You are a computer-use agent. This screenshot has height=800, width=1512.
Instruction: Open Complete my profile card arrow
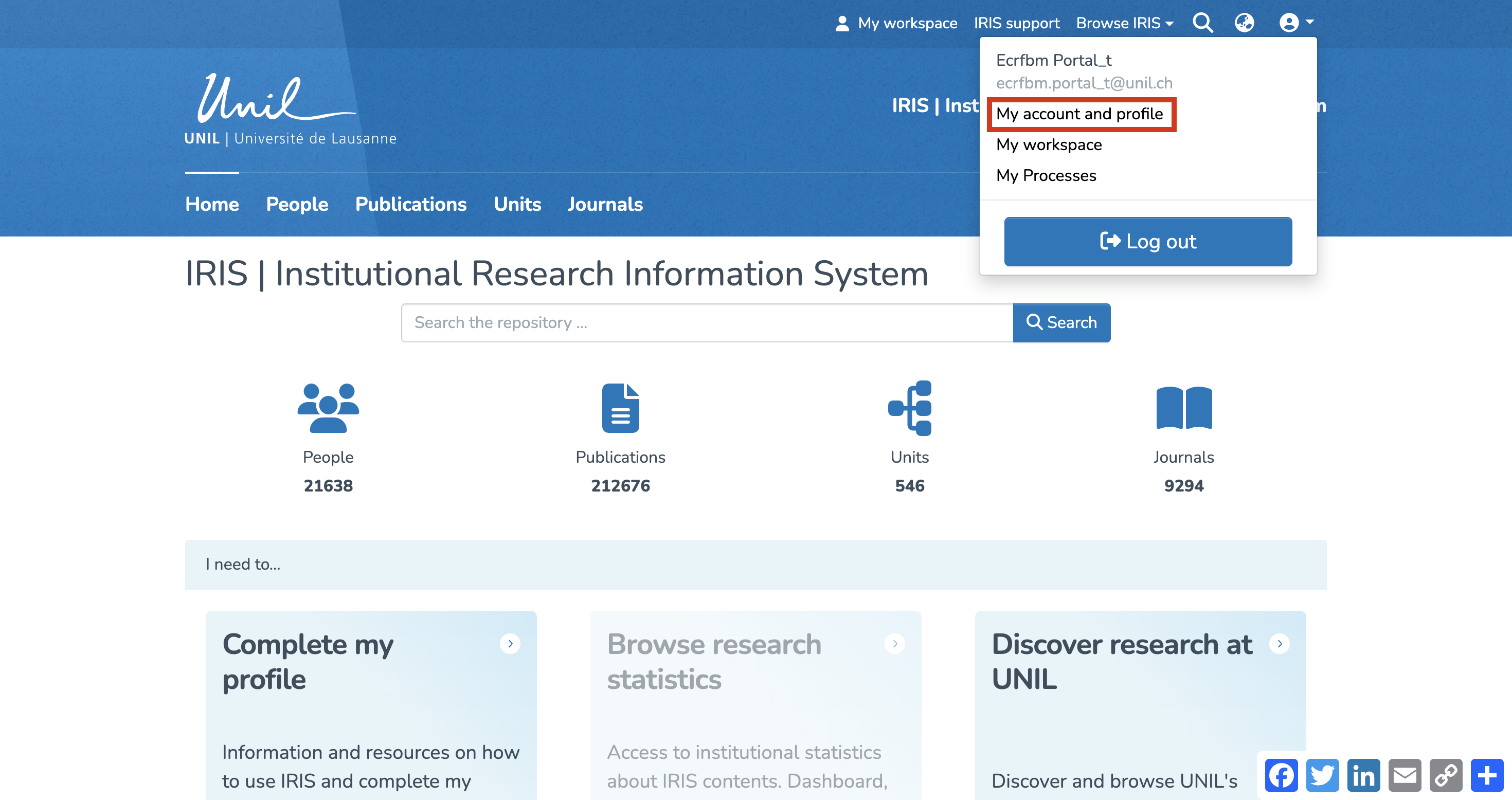click(x=510, y=643)
